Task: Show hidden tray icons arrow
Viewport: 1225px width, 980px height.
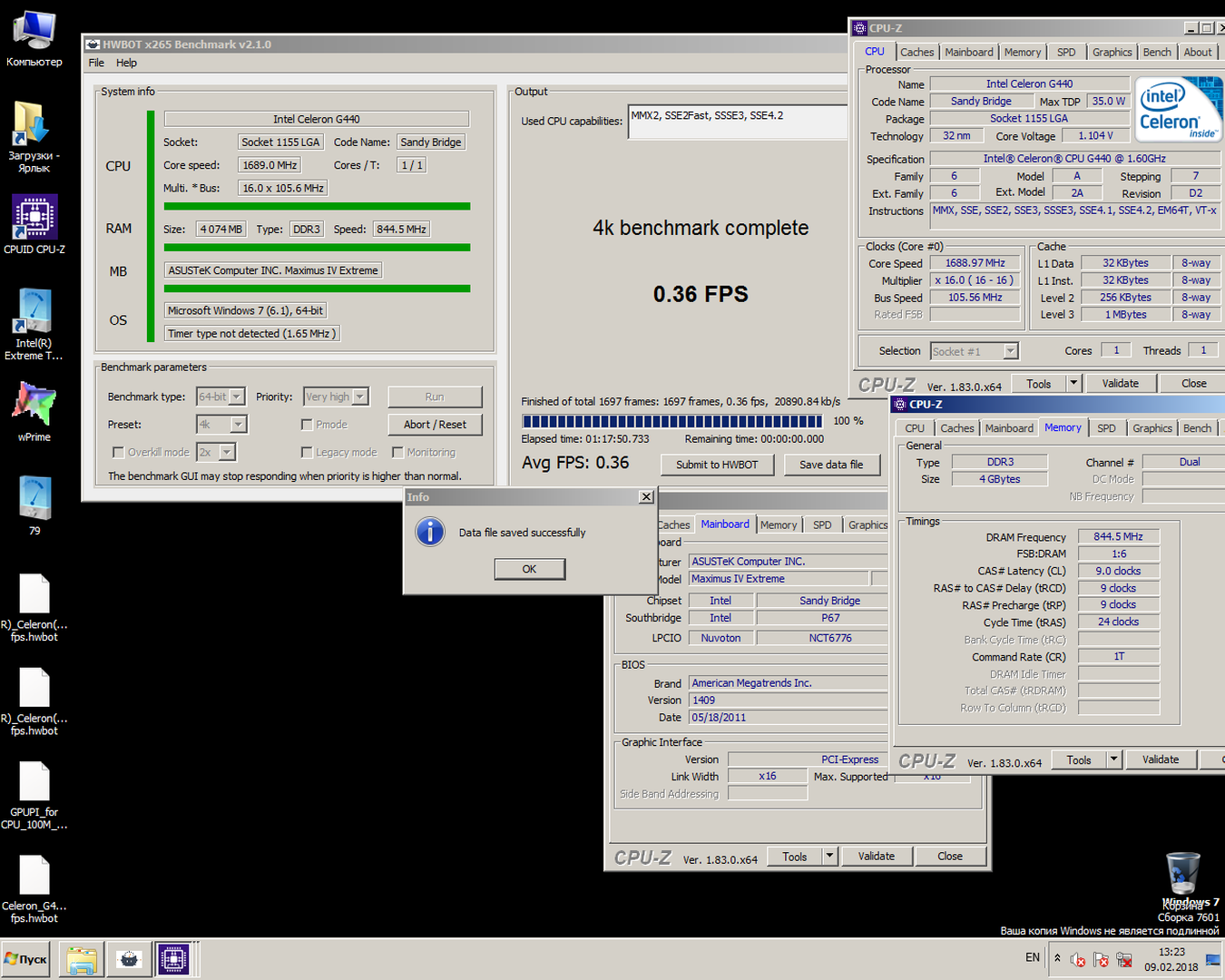Action: point(1057,957)
